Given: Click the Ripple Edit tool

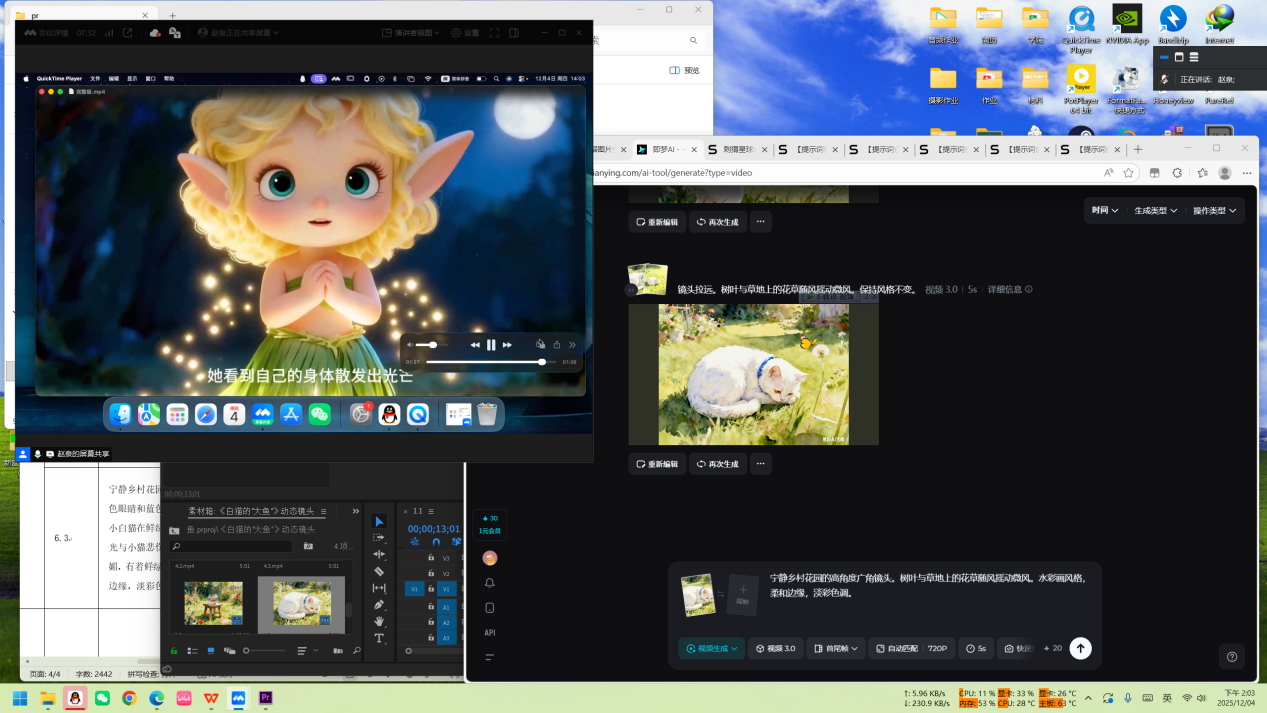Looking at the screenshot, I should pos(379,554).
